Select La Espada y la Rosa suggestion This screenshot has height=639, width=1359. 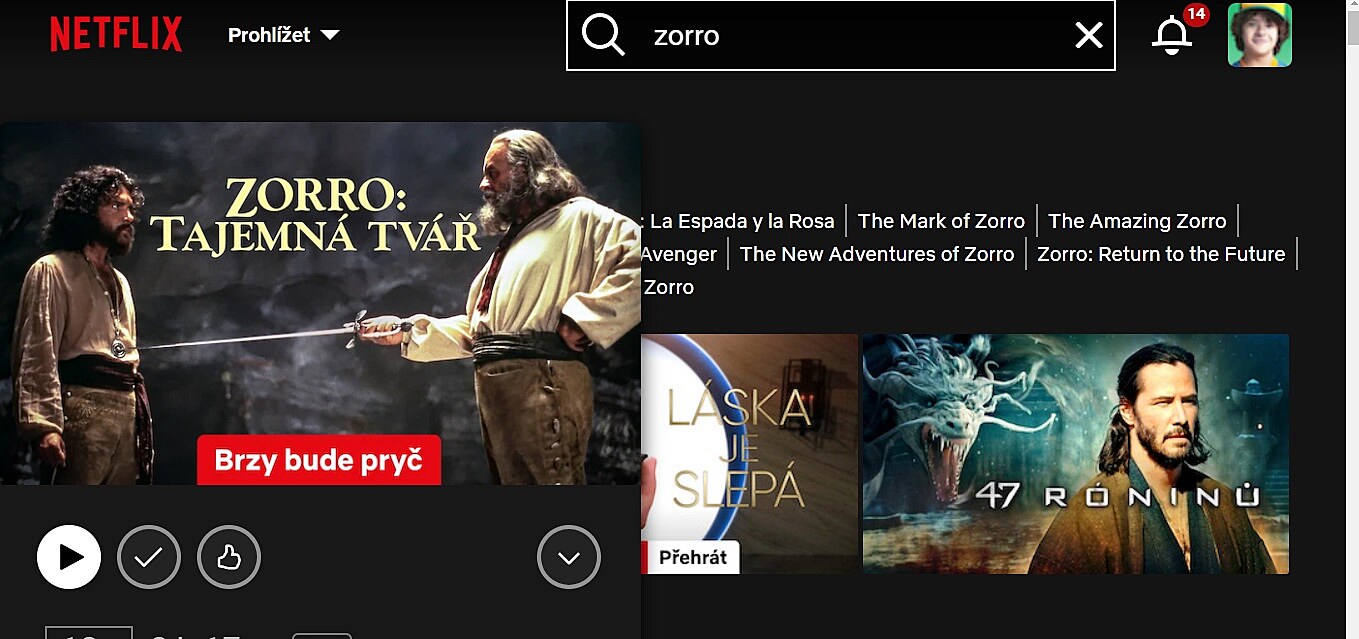742,221
